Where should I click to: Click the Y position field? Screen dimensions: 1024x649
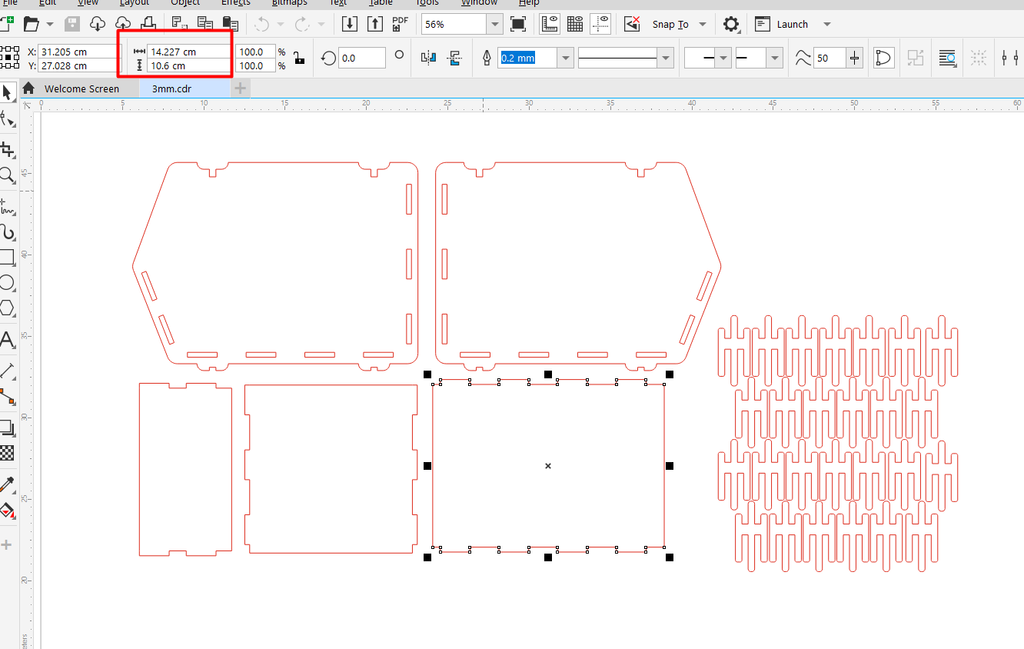[x=79, y=66]
